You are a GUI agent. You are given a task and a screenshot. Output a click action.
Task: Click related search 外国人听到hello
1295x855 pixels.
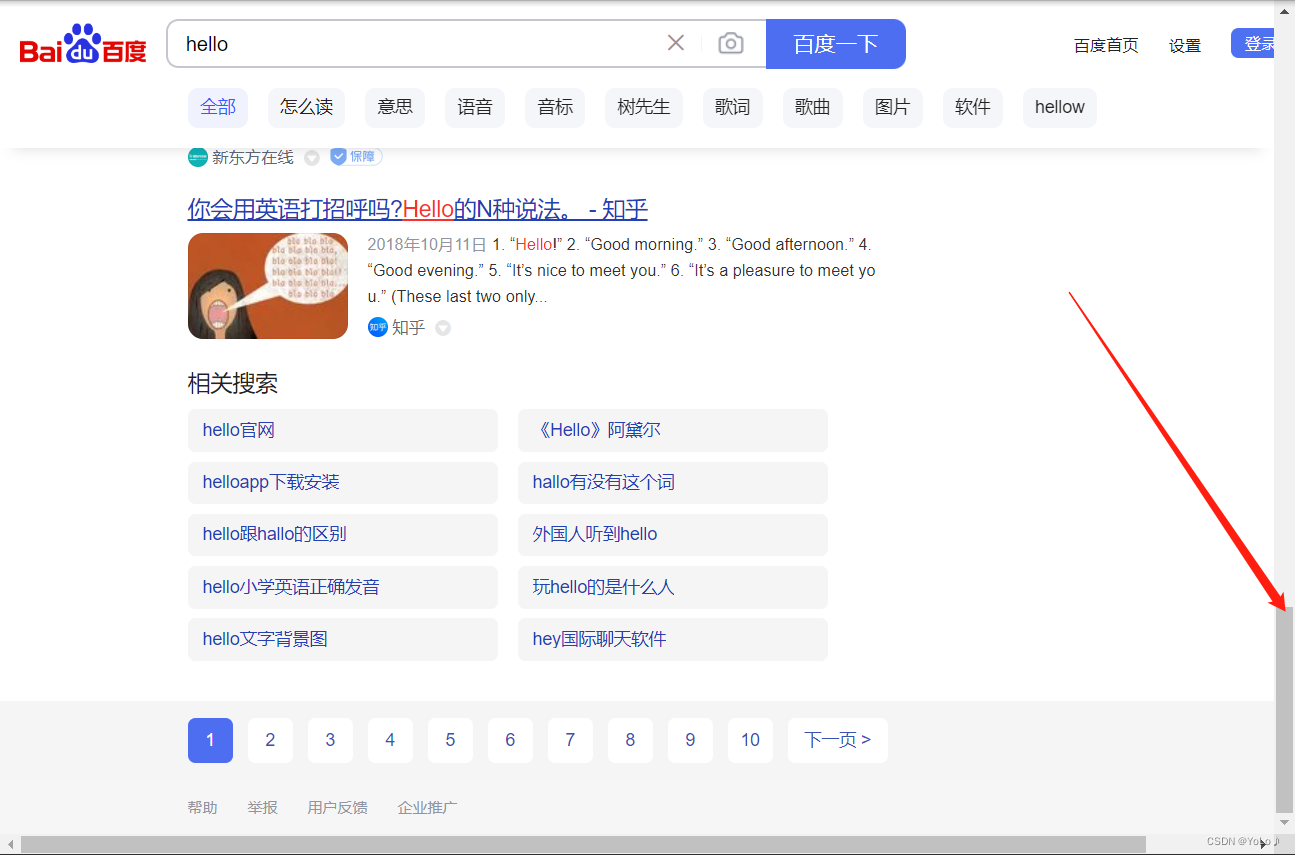[673, 534]
